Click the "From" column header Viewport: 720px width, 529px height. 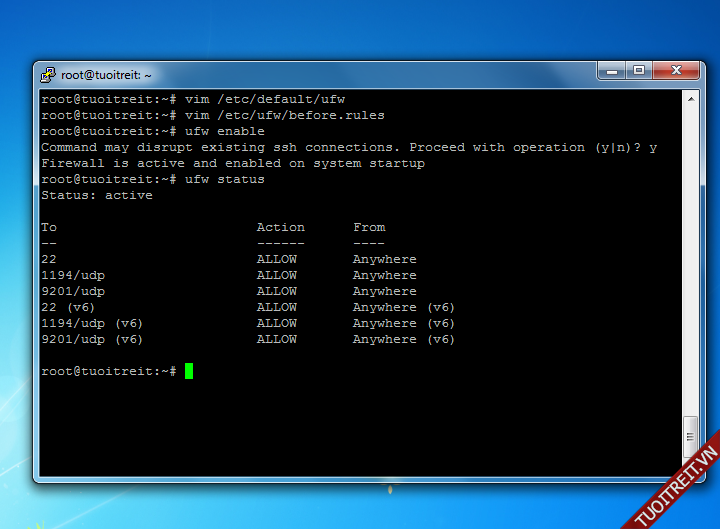tap(369, 227)
